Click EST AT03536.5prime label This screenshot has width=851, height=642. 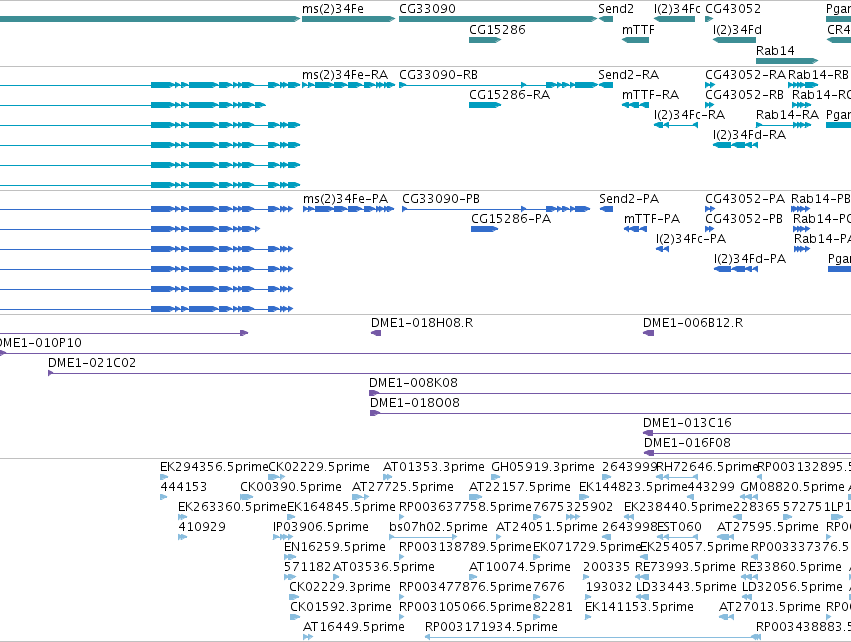[384, 567]
